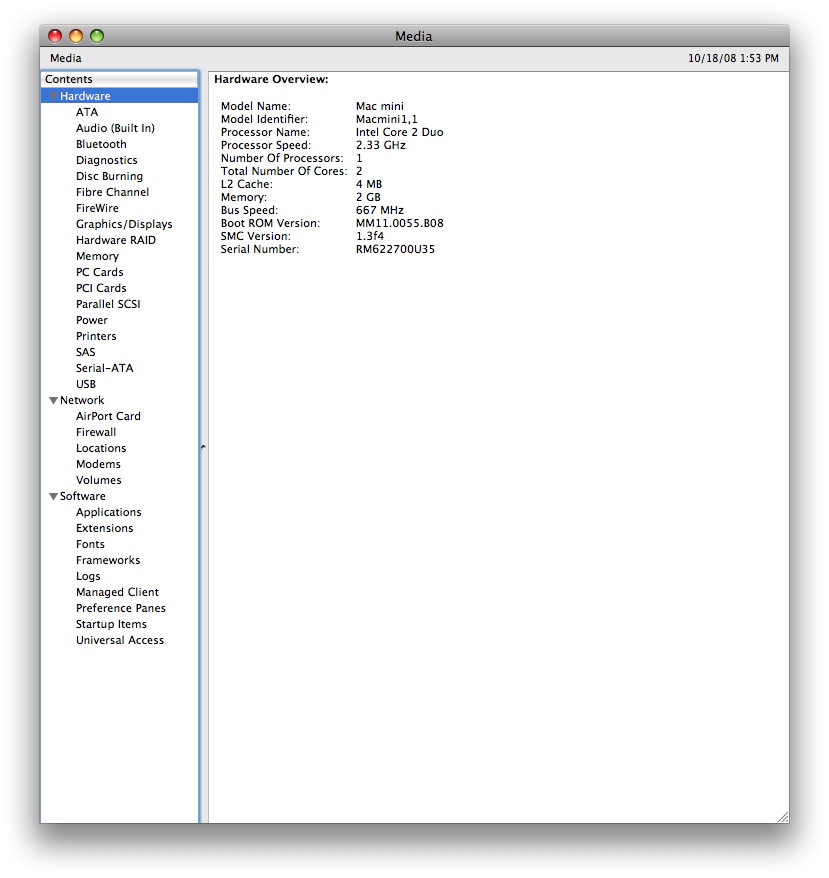The height and width of the screenshot is (878, 829).
Task: Click the green zoom button
Action: click(97, 36)
